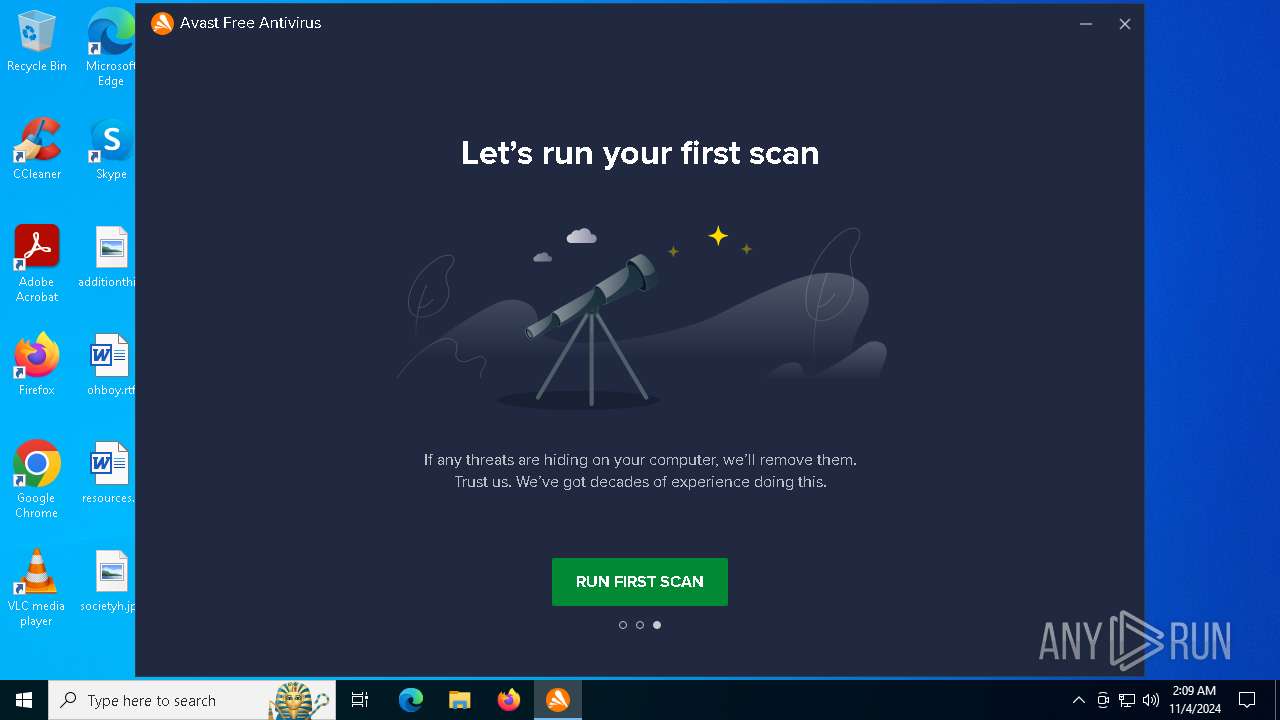Image resolution: width=1280 pixels, height=720 pixels.
Task: Click the Meet Now tray icon
Action: pos(1103,700)
